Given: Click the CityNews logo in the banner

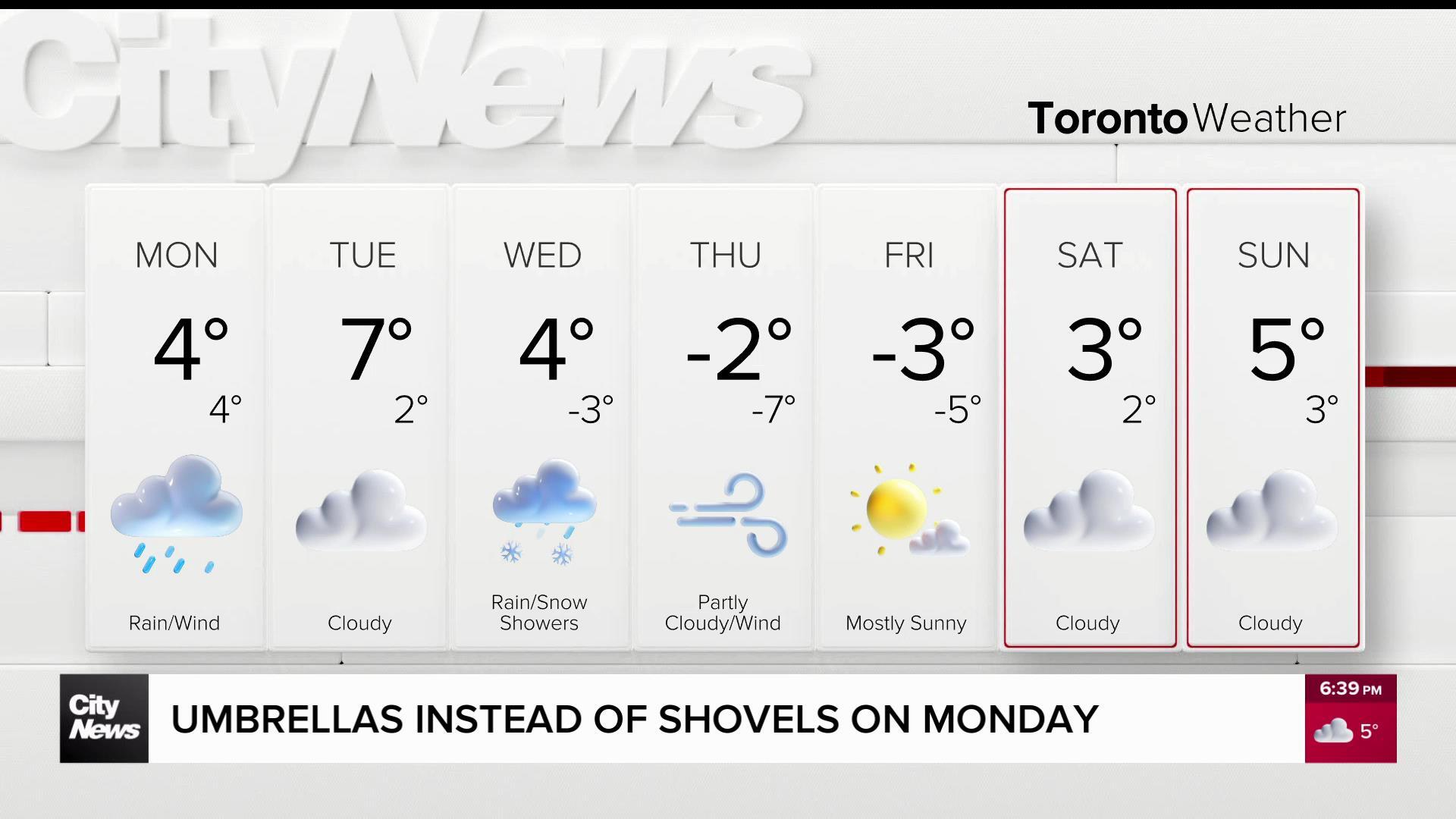Looking at the screenshot, I should tap(104, 718).
